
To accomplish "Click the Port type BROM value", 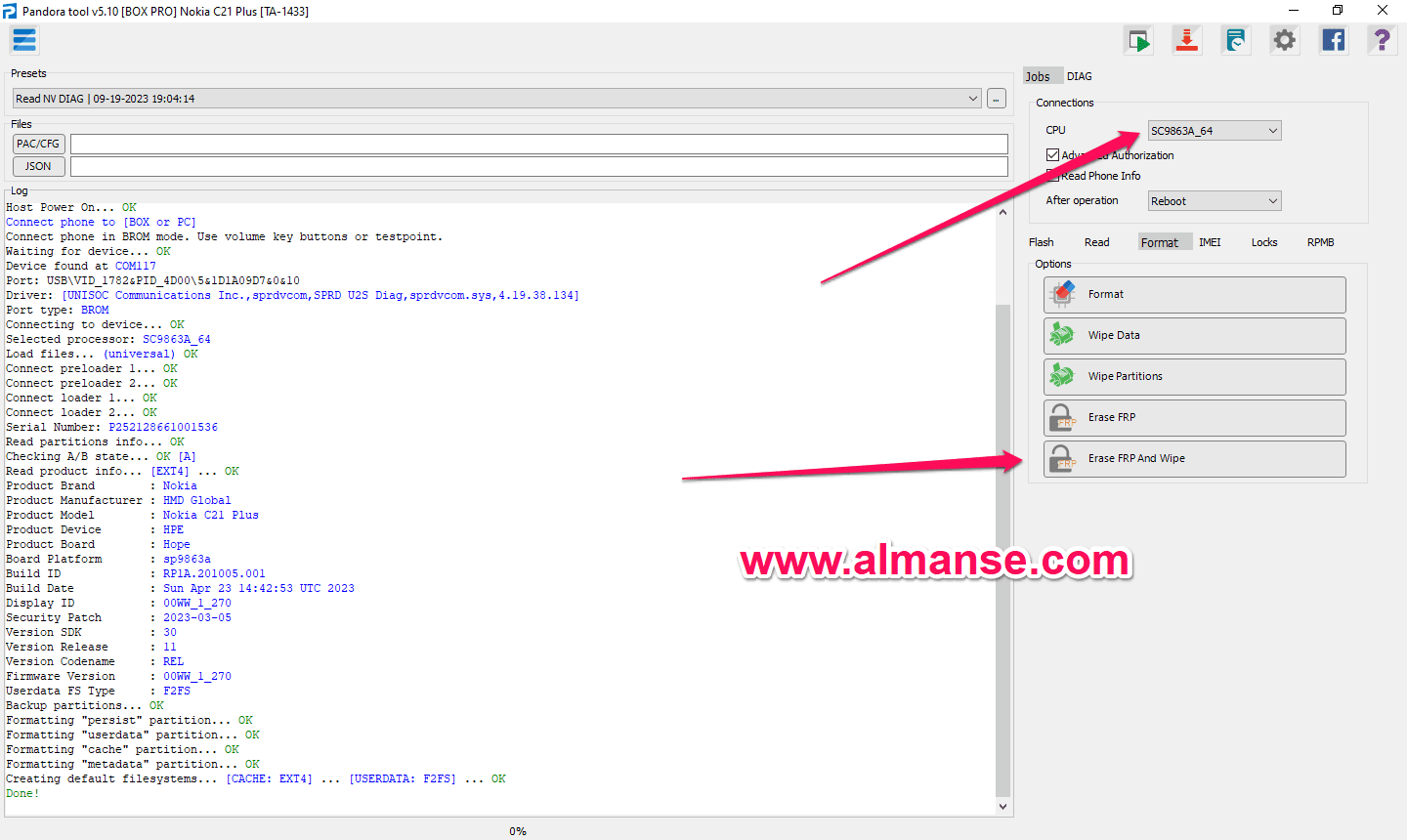I will click(95, 310).
